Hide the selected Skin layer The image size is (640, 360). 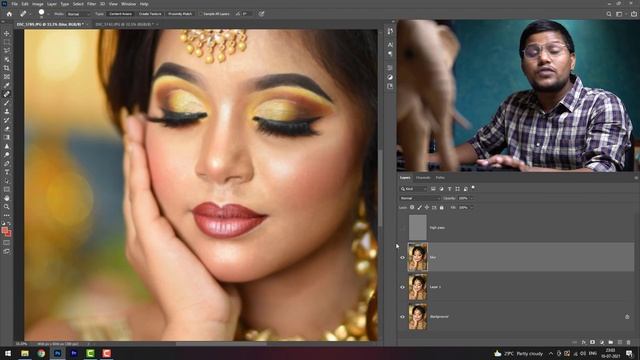[x=402, y=258]
